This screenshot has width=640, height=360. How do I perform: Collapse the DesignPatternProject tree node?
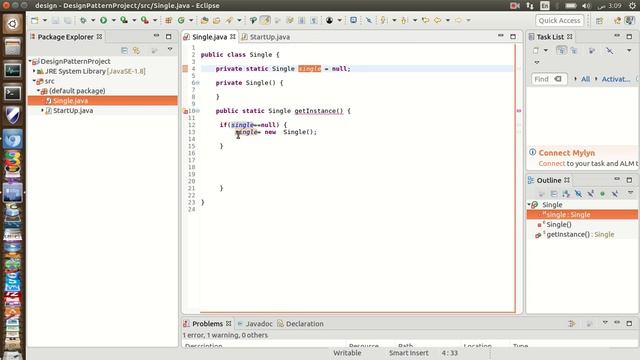(x=30, y=61)
